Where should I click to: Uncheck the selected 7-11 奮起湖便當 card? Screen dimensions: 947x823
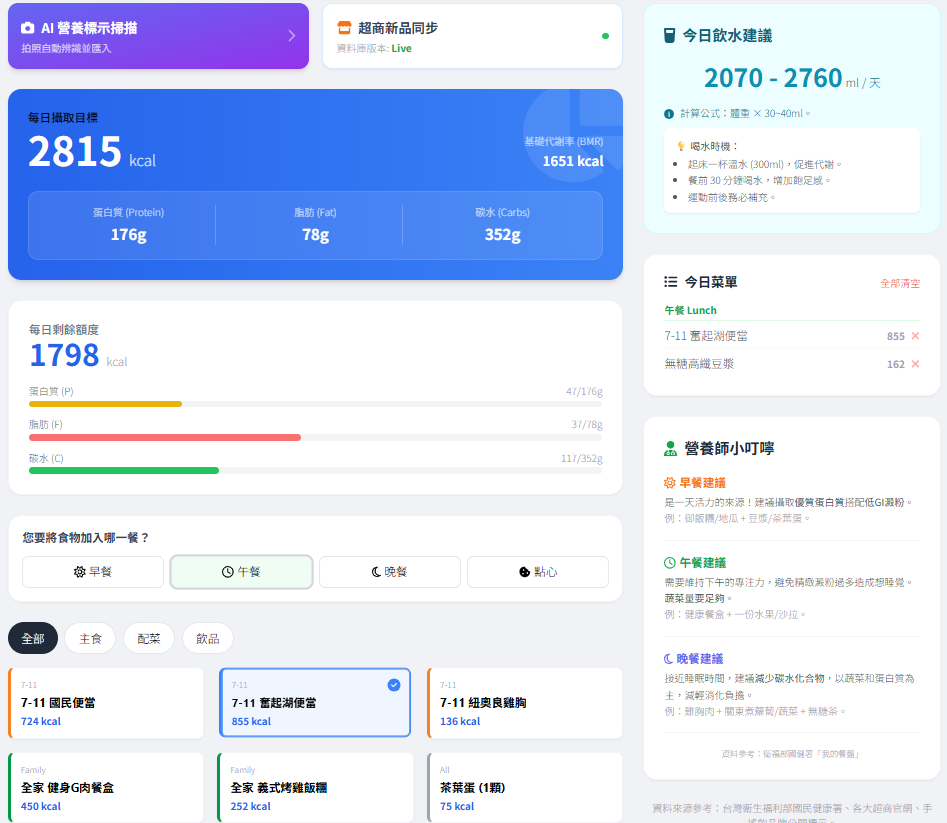393,685
